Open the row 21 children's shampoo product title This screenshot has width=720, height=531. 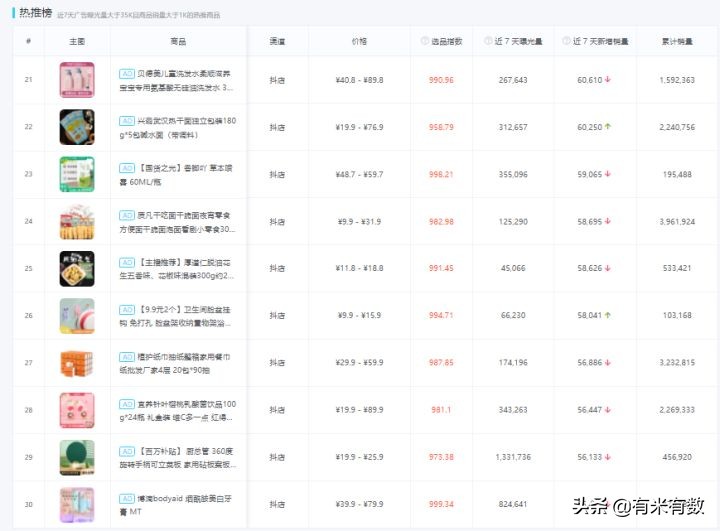click(x=177, y=80)
